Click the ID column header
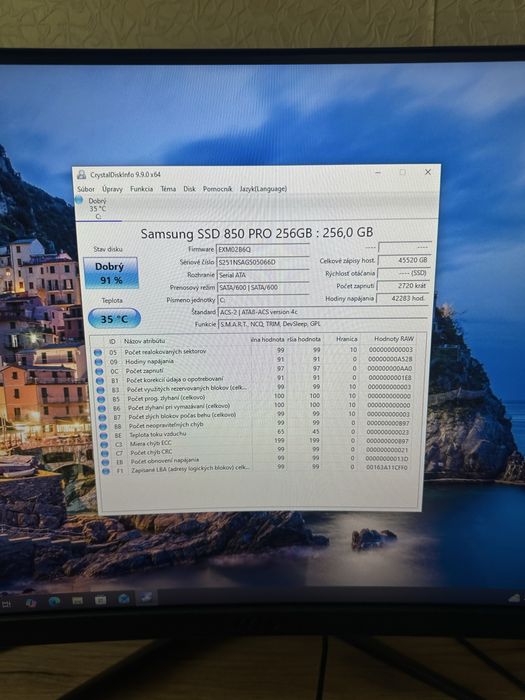 (112, 341)
